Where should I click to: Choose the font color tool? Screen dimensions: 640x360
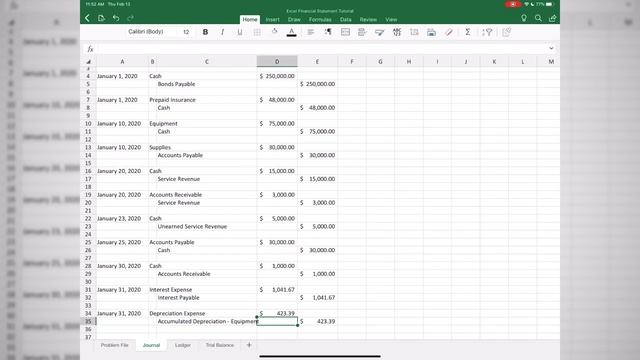[x=291, y=32]
